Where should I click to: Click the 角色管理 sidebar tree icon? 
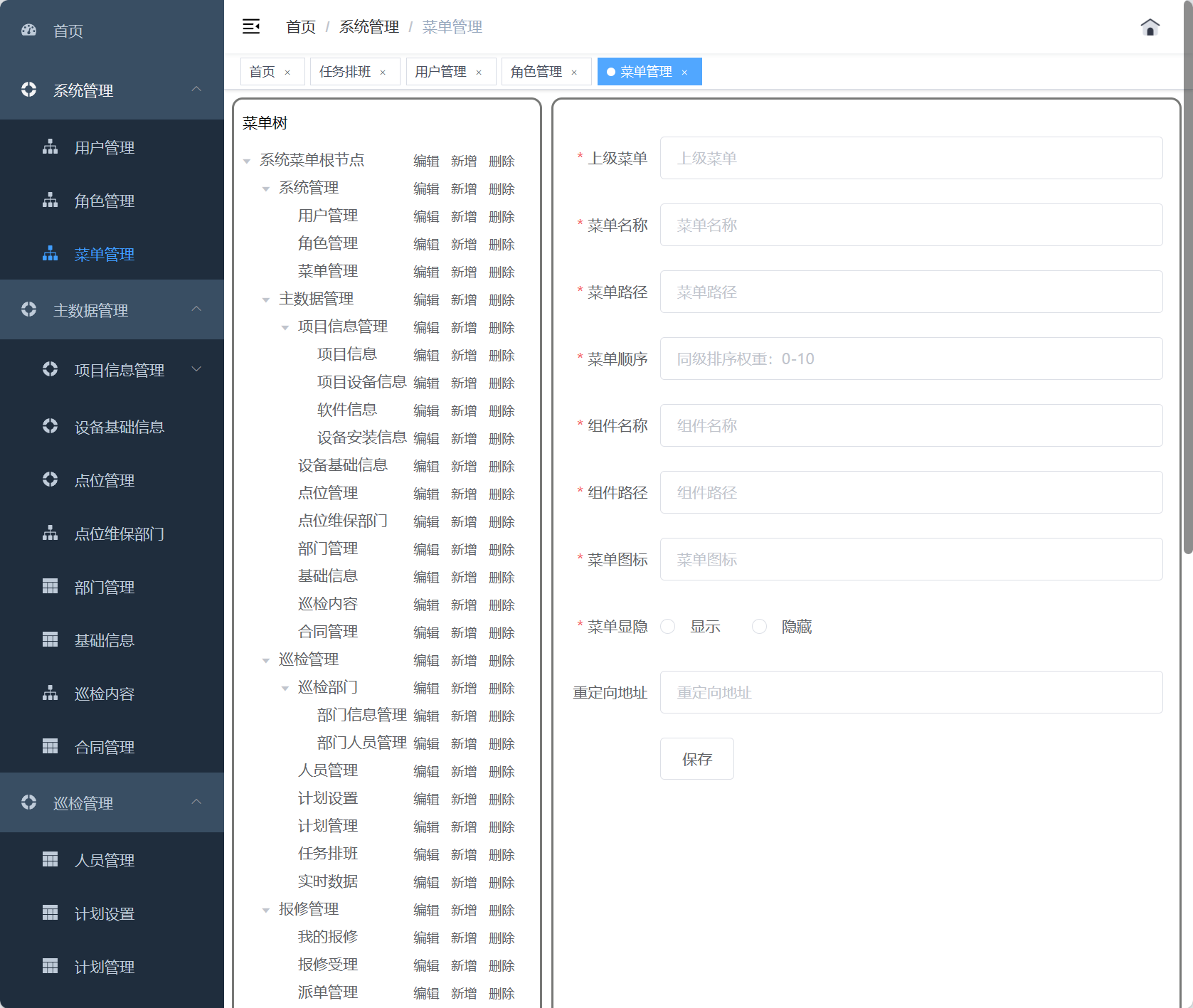pyautogui.click(x=50, y=201)
